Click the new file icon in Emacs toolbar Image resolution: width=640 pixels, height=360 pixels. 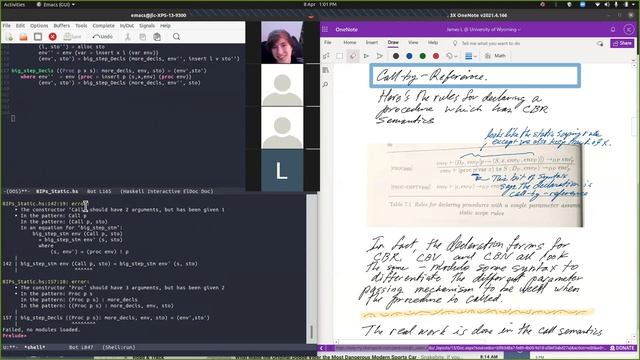9,37
